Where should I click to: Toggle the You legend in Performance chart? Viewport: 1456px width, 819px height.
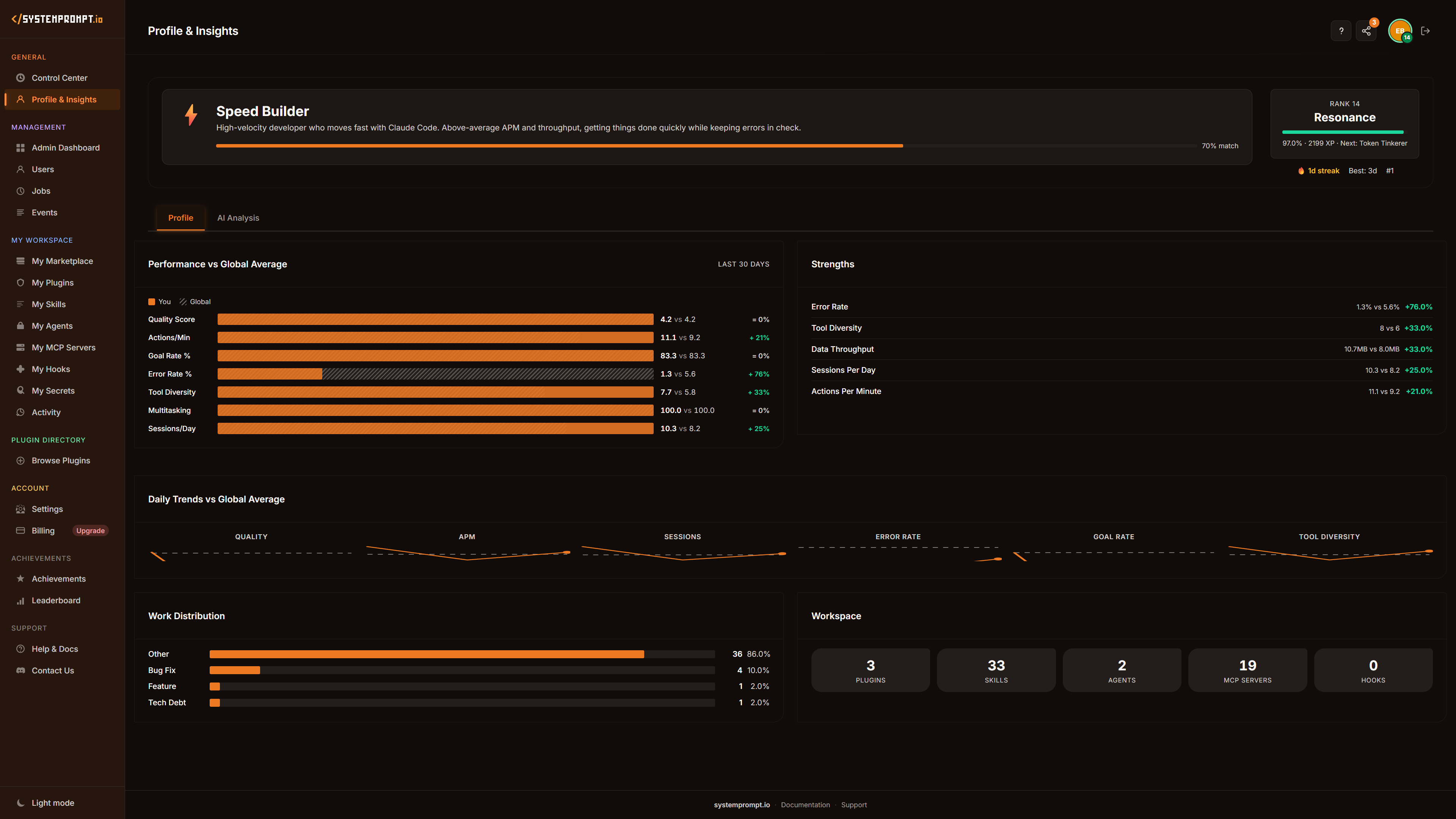[159, 301]
